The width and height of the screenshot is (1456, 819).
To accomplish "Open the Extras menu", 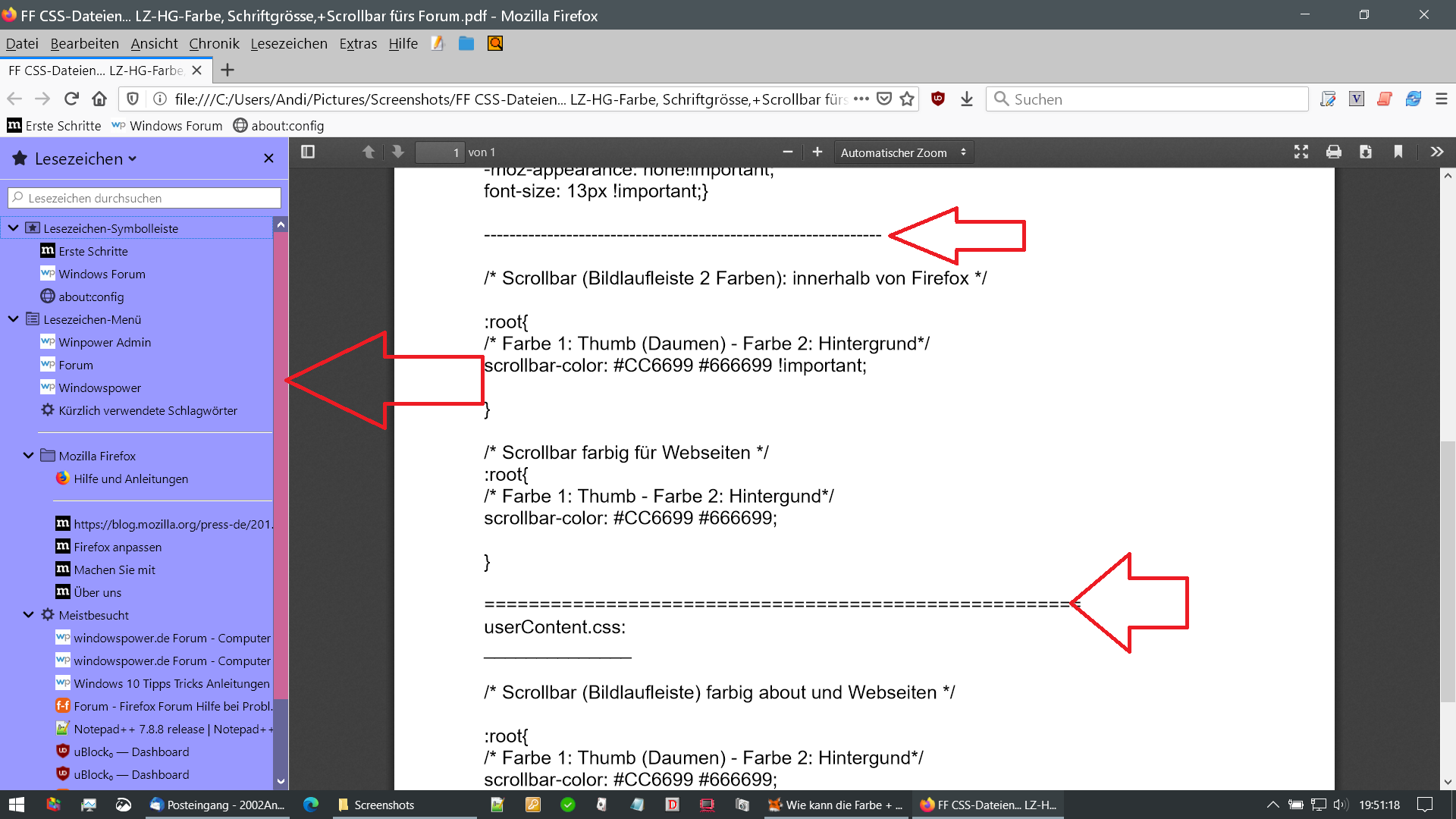I will (358, 43).
